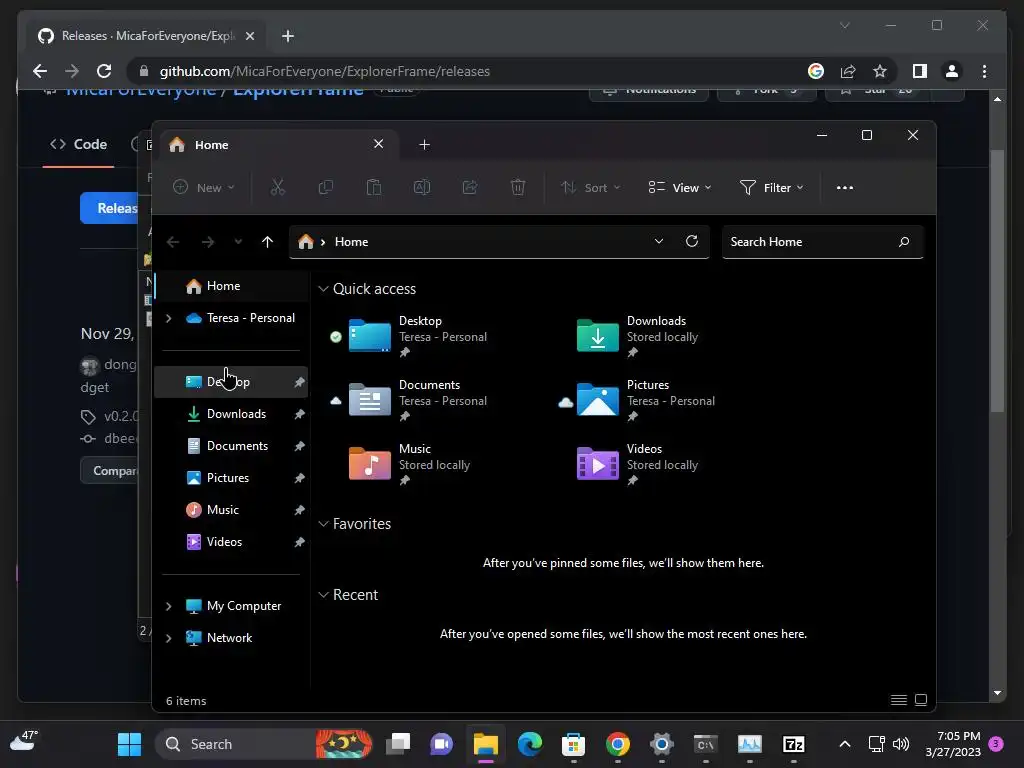Click Chrome's address bar URL

325,71
